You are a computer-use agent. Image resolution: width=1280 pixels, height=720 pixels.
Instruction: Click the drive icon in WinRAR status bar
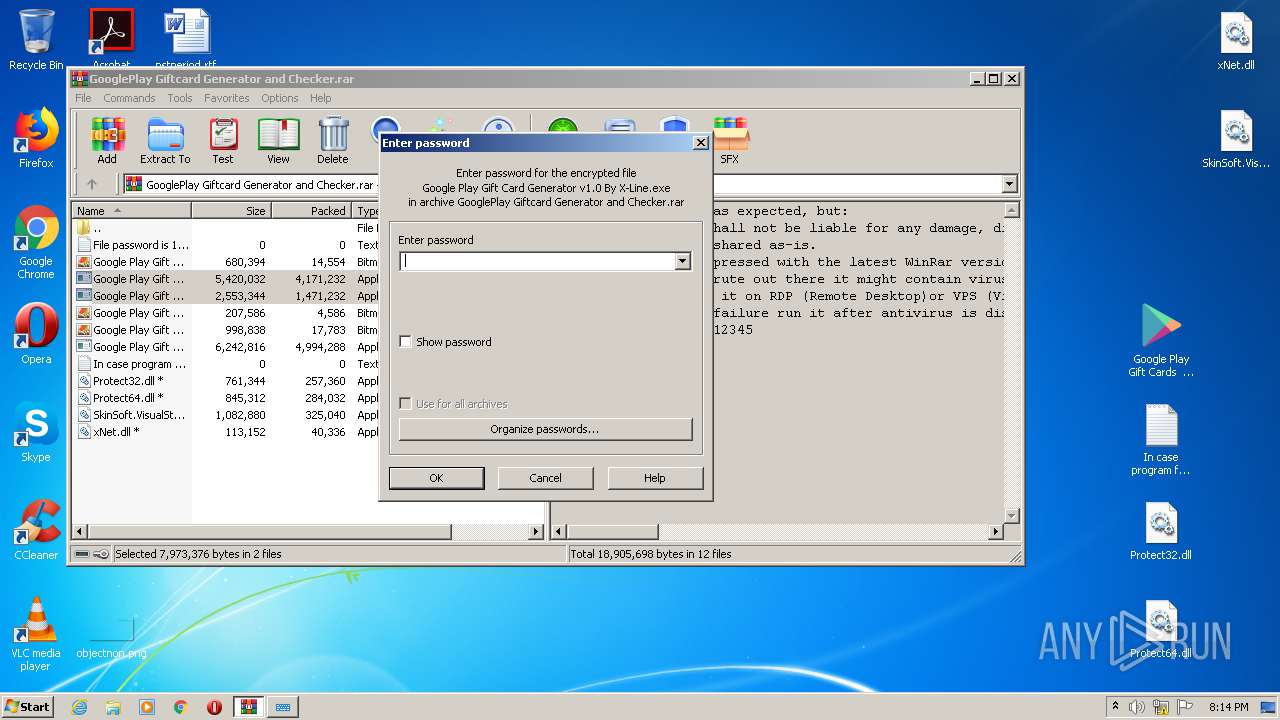pyautogui.click(x=82, y=554)
